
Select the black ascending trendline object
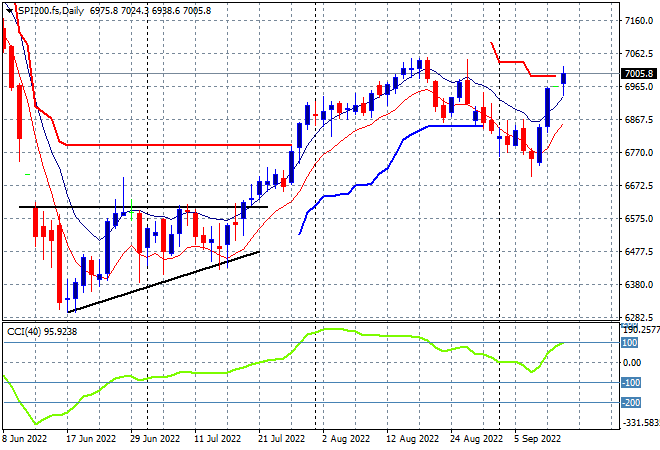163,282
